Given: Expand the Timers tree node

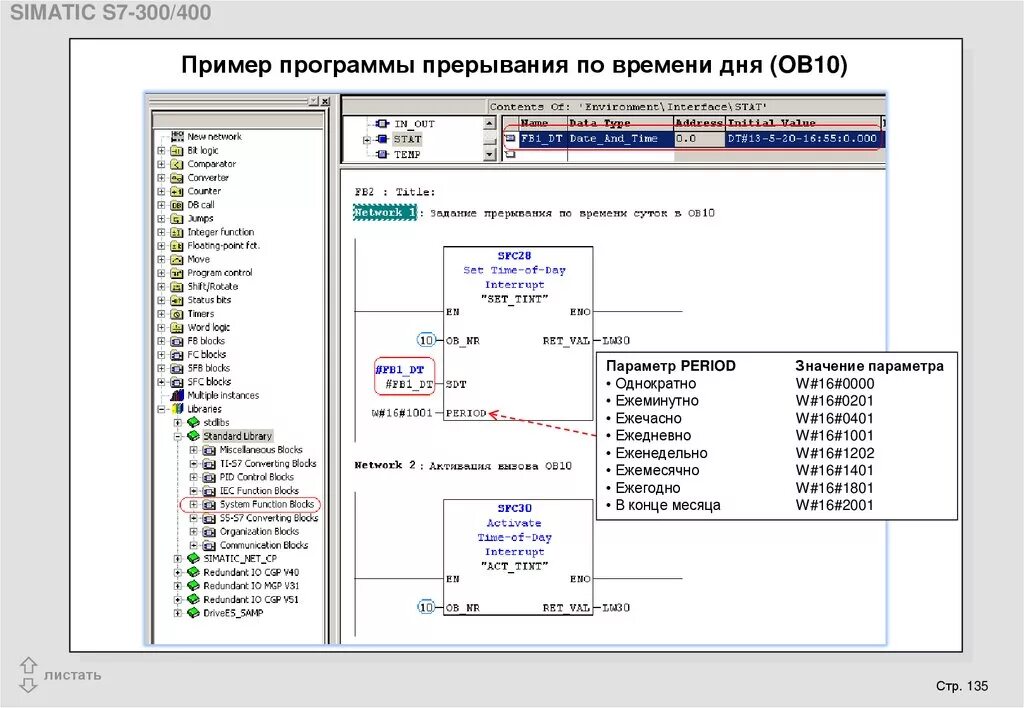Looking at the screenshot, I should (161, 314).
